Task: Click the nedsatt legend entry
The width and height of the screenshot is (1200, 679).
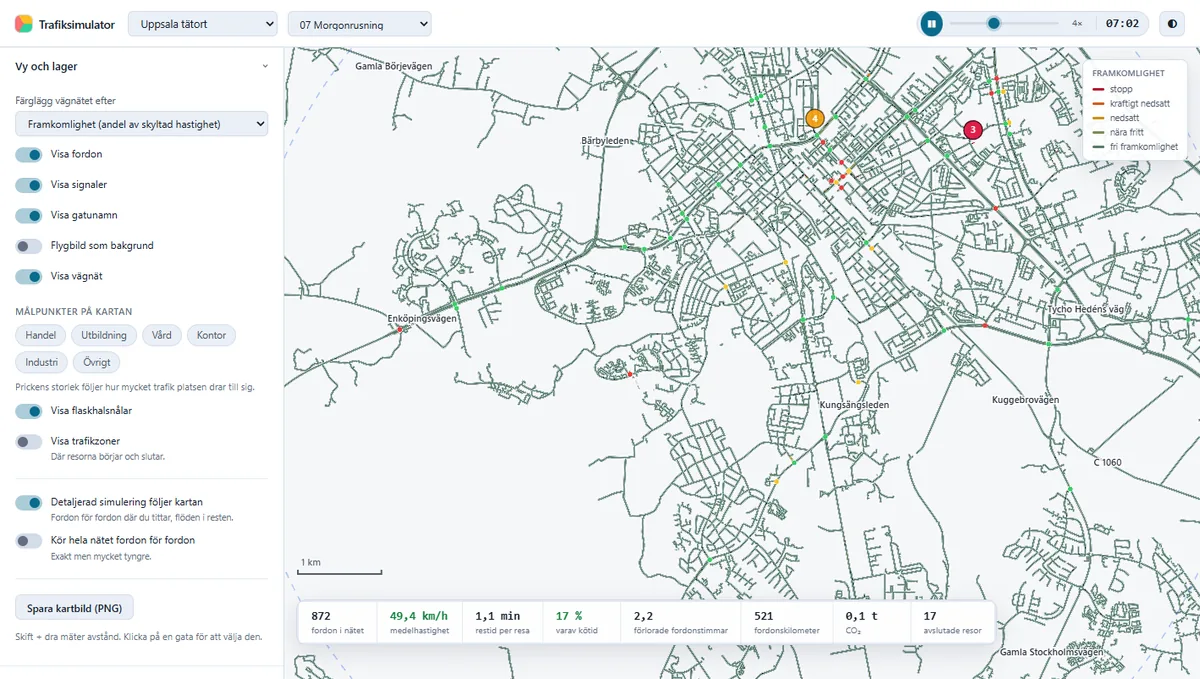Action: pyautogui.click(x=1118, y=117)
